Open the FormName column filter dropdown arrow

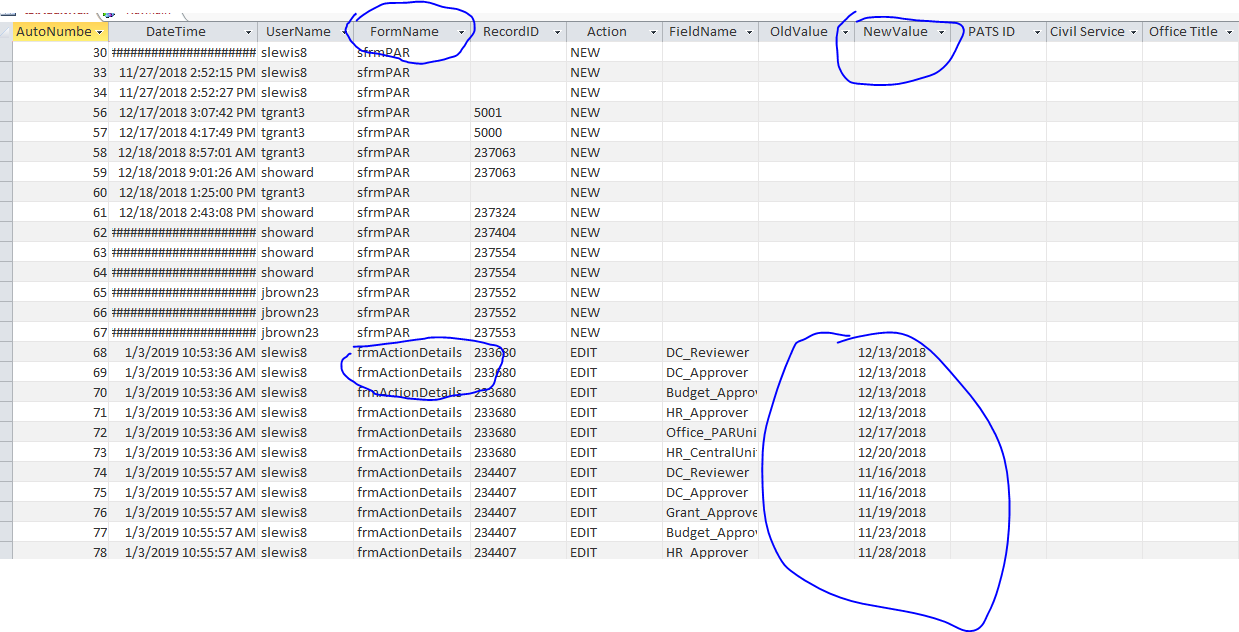[462, 32]
